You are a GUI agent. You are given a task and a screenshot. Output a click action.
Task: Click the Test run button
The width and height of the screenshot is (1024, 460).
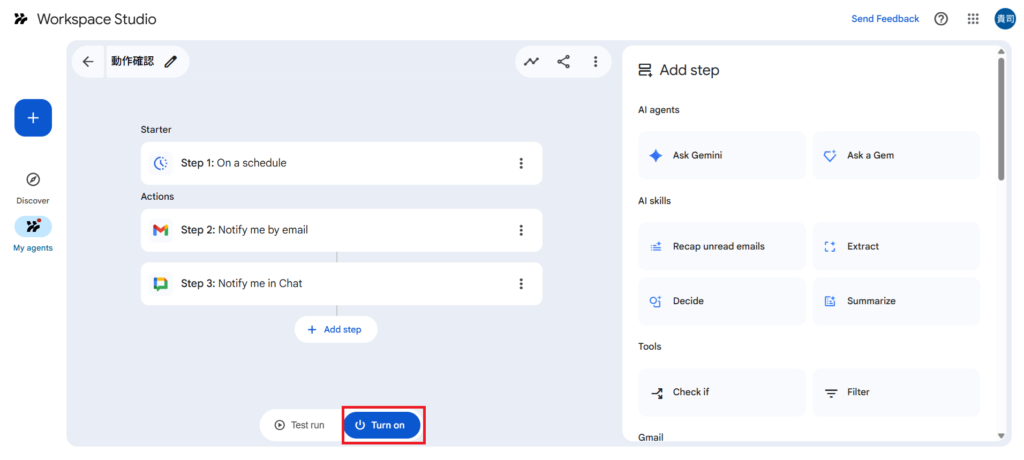(x=299, y=425)
